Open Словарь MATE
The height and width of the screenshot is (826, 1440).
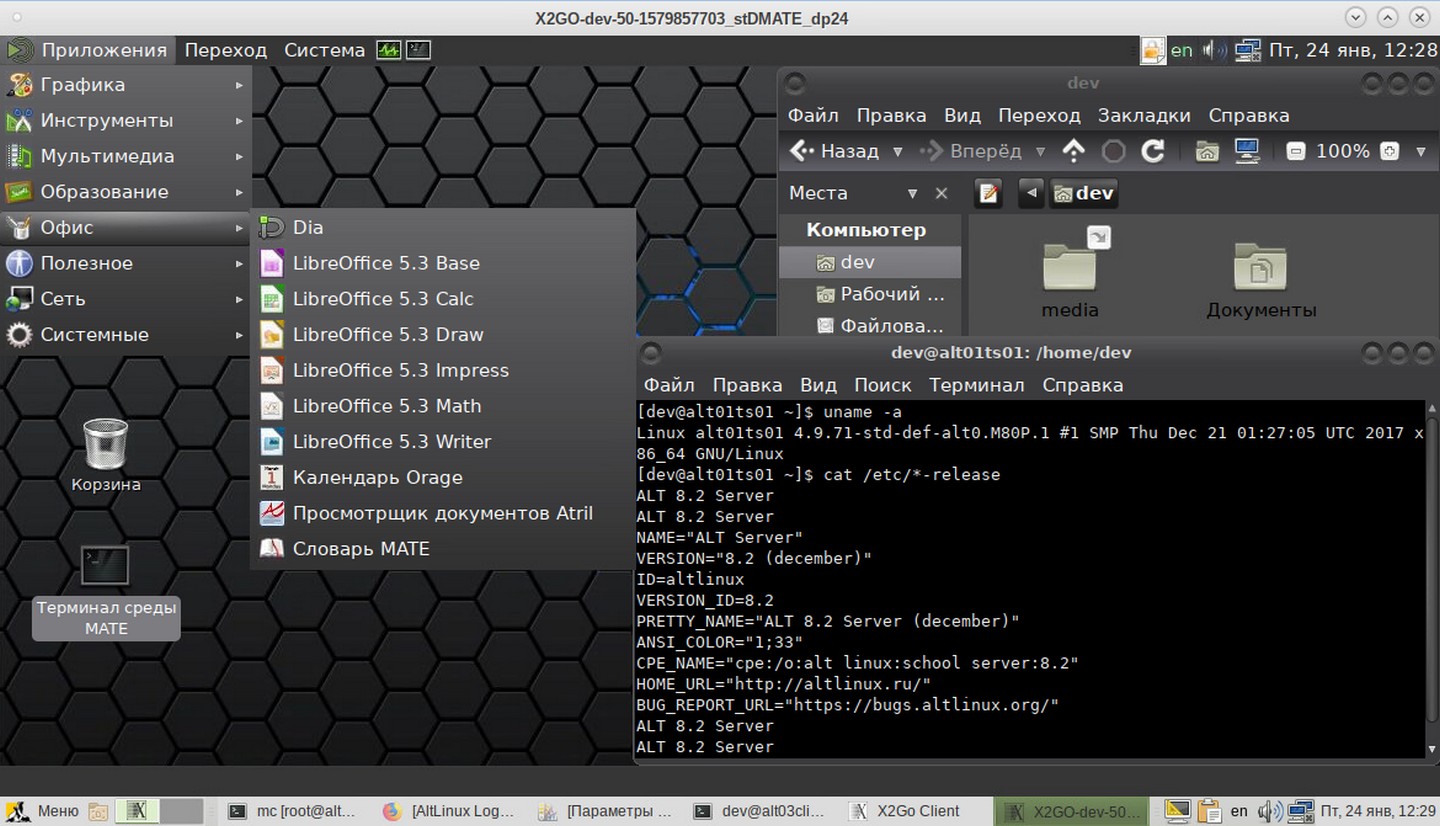443,549
